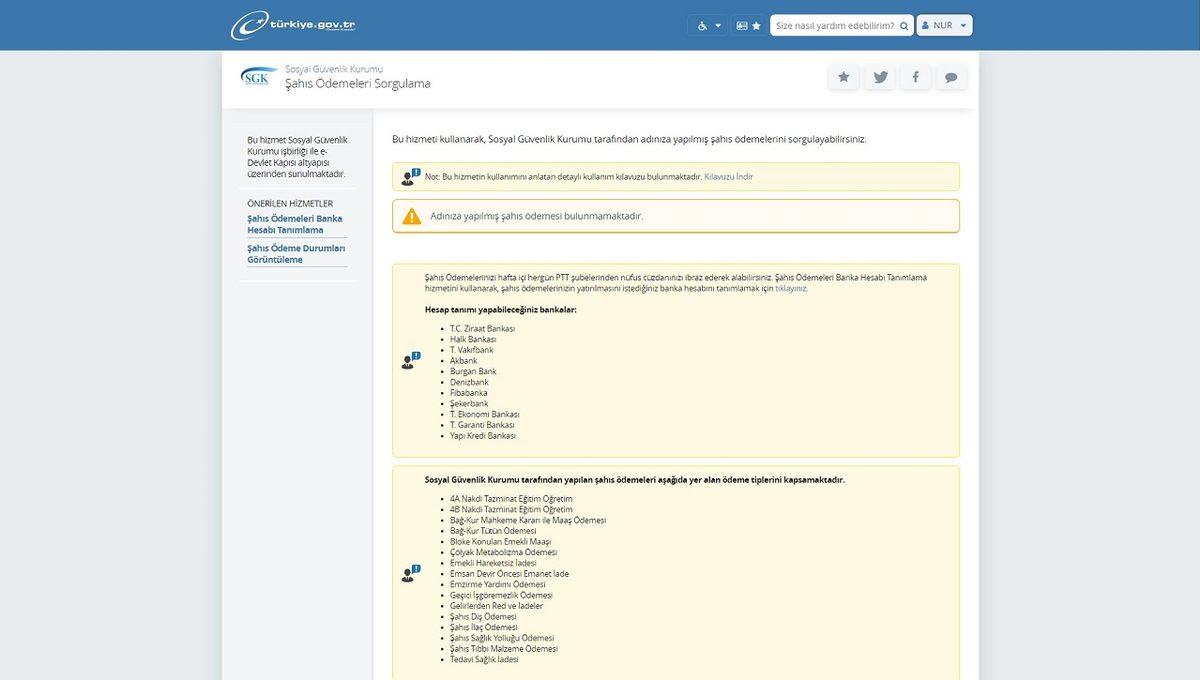Share the page on Facebook
The image size is (1200, 680).
(x=915, y=77)
